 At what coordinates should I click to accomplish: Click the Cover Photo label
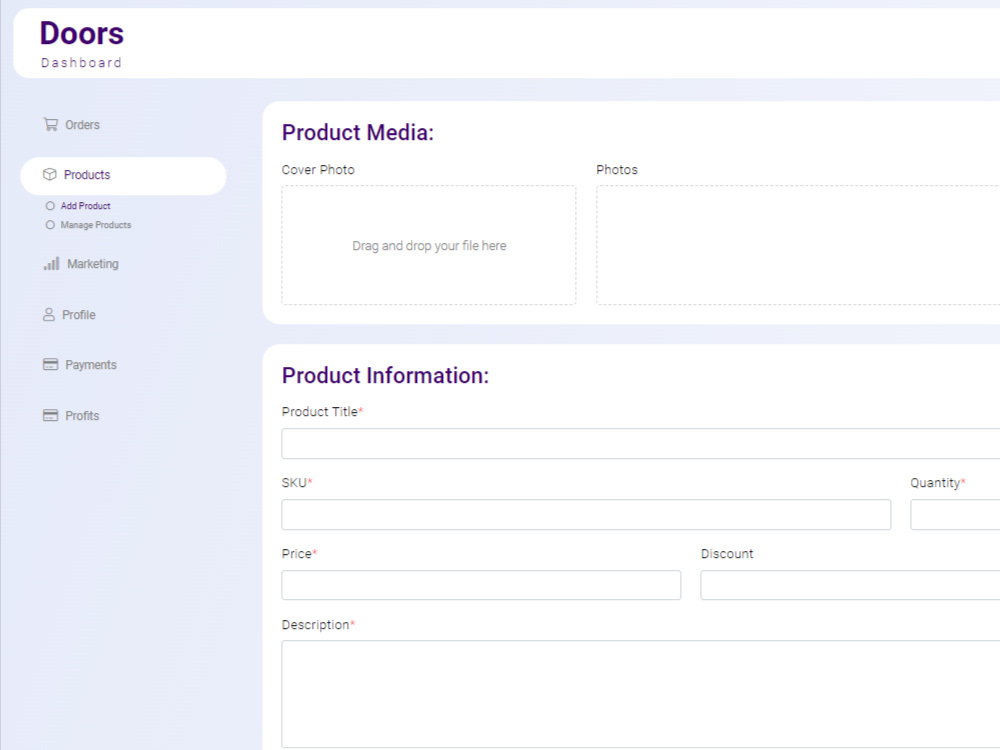pos(318,170)
